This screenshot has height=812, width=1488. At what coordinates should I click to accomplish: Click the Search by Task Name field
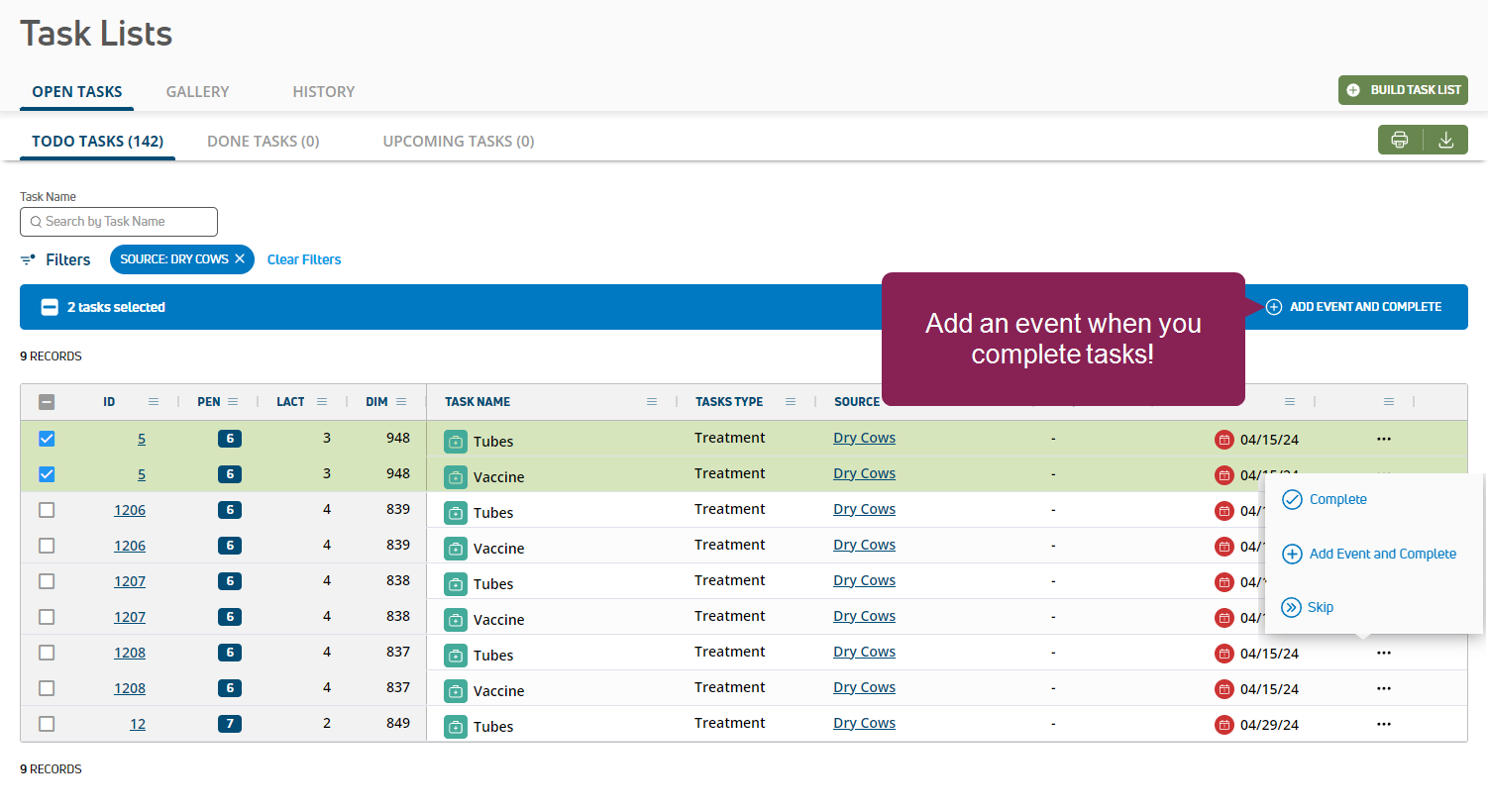(119, 222)
